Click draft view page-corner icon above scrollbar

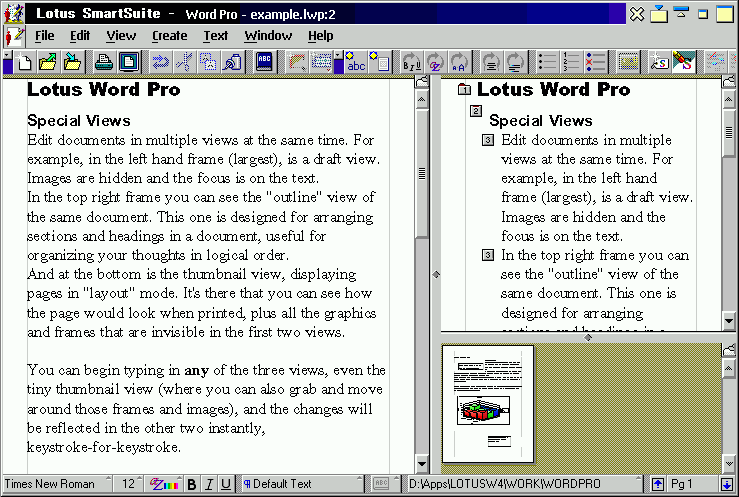click(422, 82)
